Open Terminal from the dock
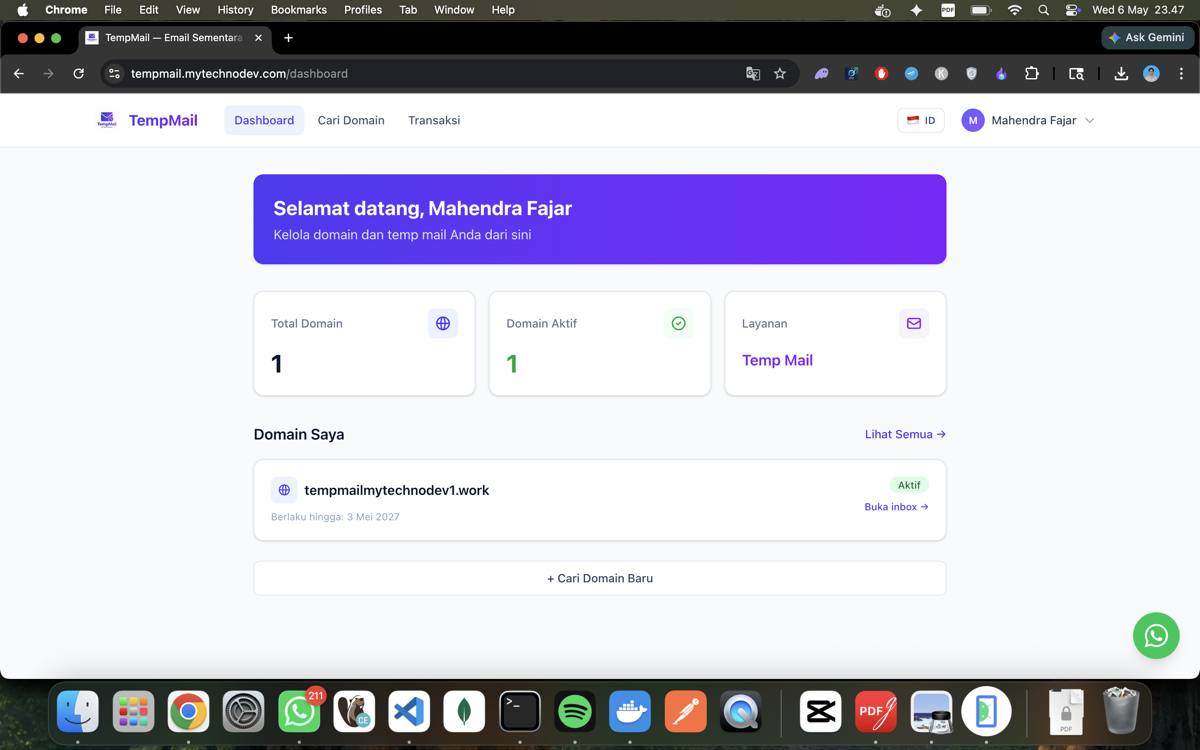 (x=520, y=712)
